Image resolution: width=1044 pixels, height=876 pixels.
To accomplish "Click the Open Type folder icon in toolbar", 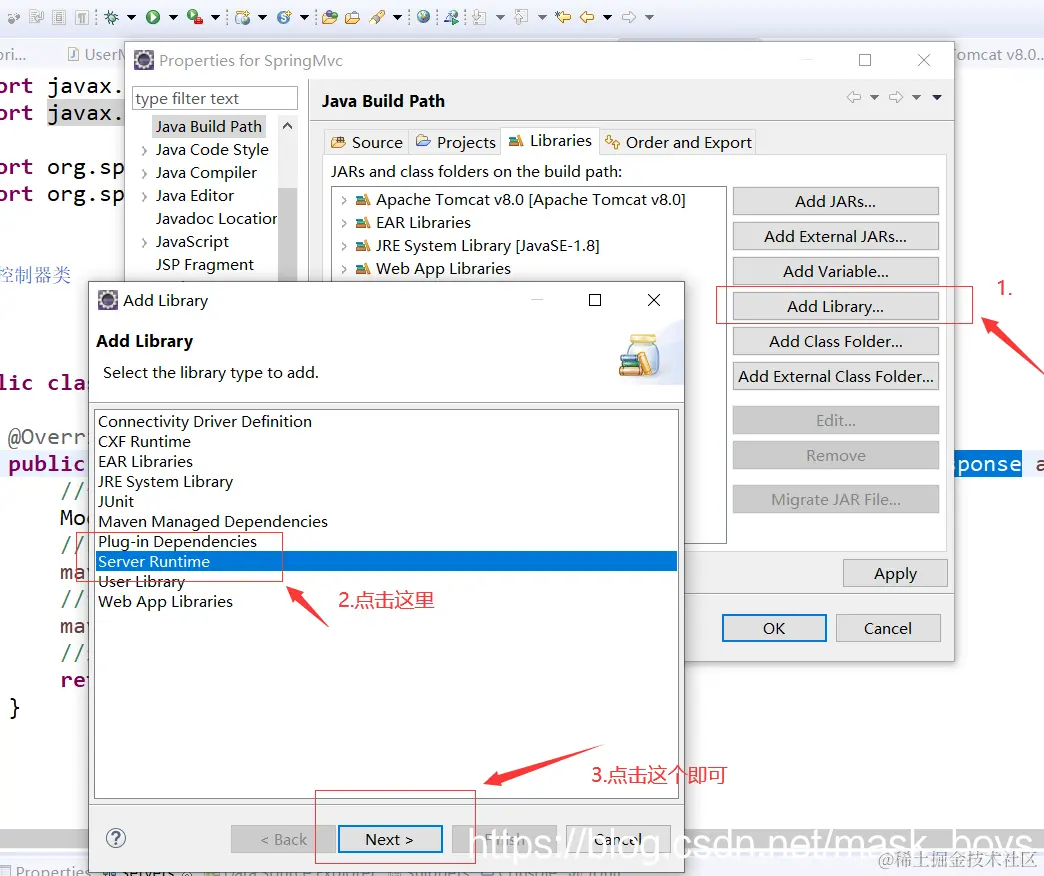I will (x=330, y=17).
